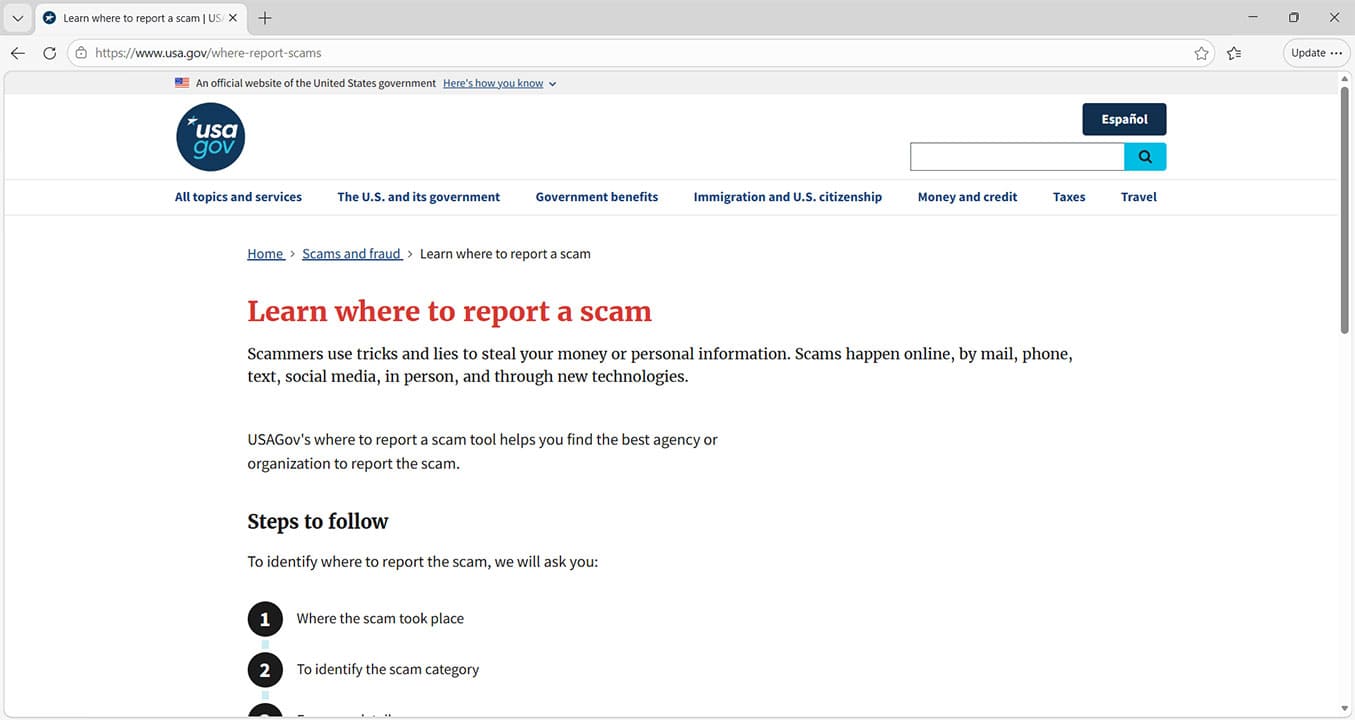Click the 'Home' breadcrumb link
1355x720 pixels.
click(x=265, y=254)
